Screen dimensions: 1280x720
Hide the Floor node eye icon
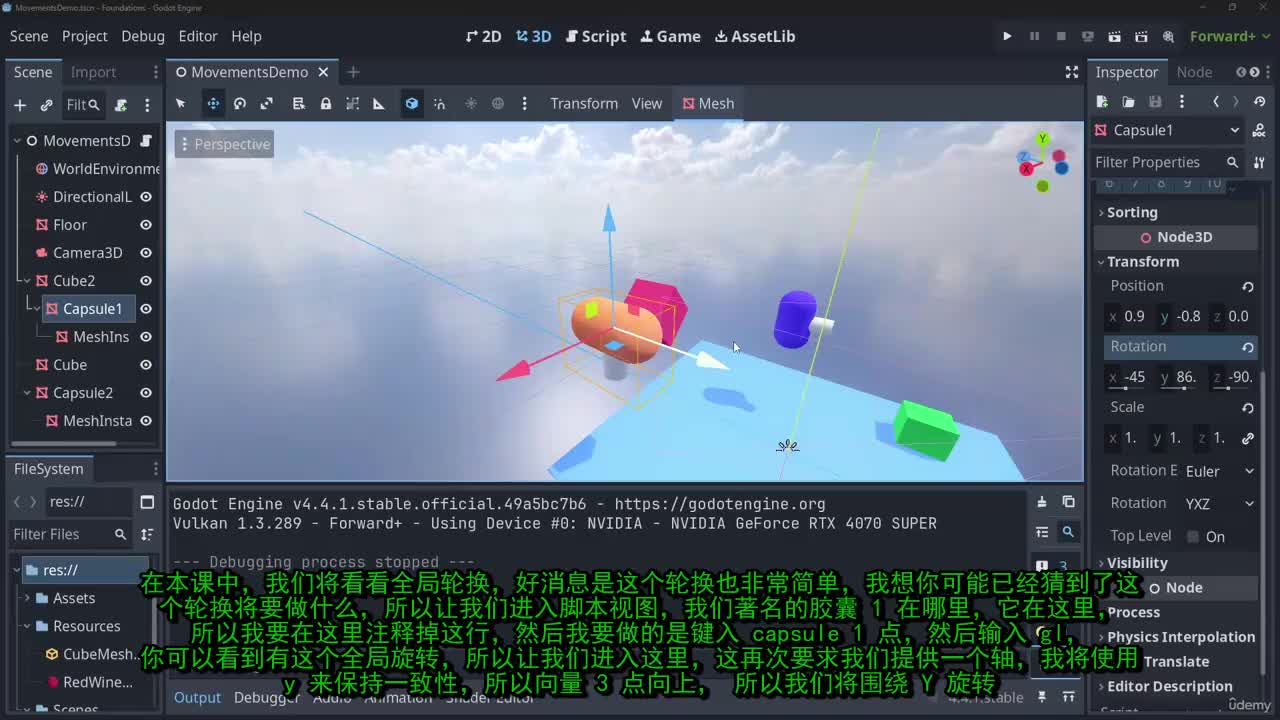pyautogui.click(x=146, y=225)
